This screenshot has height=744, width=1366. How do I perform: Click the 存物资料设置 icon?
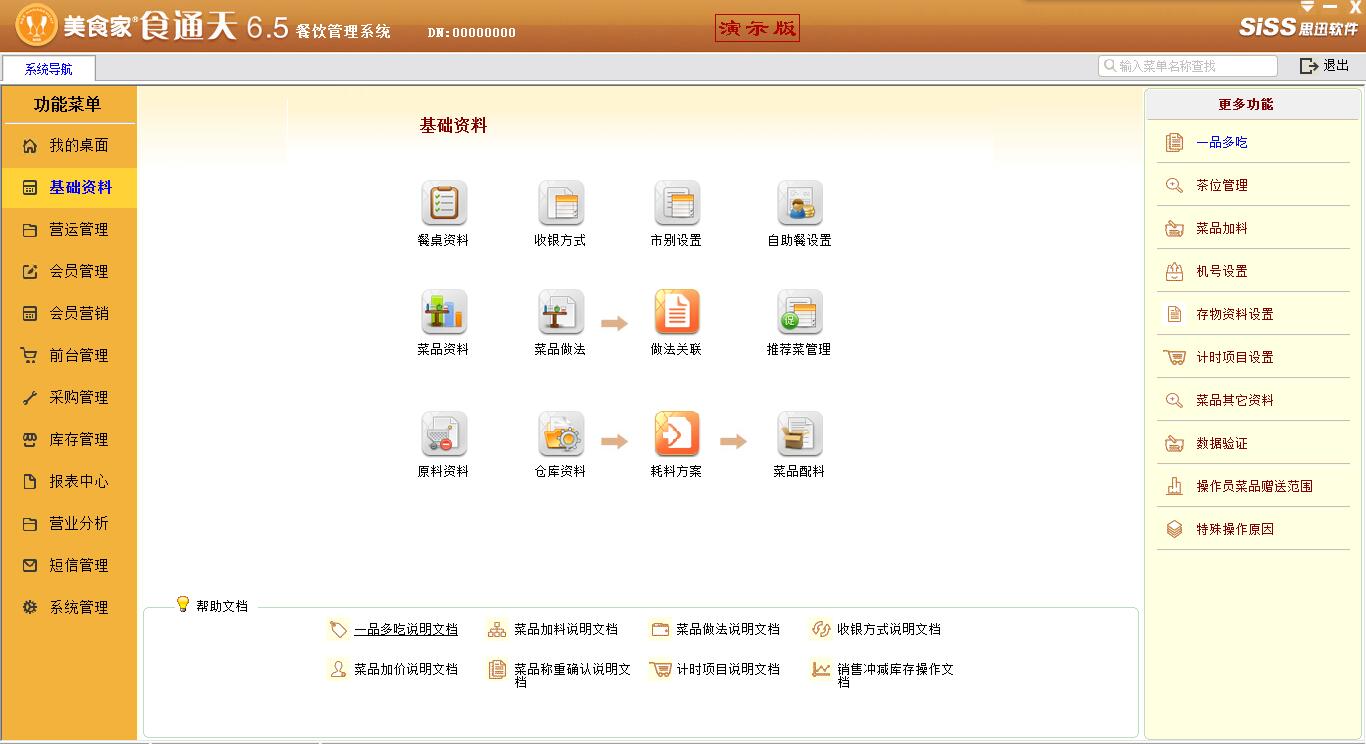tap(1175, 314)
